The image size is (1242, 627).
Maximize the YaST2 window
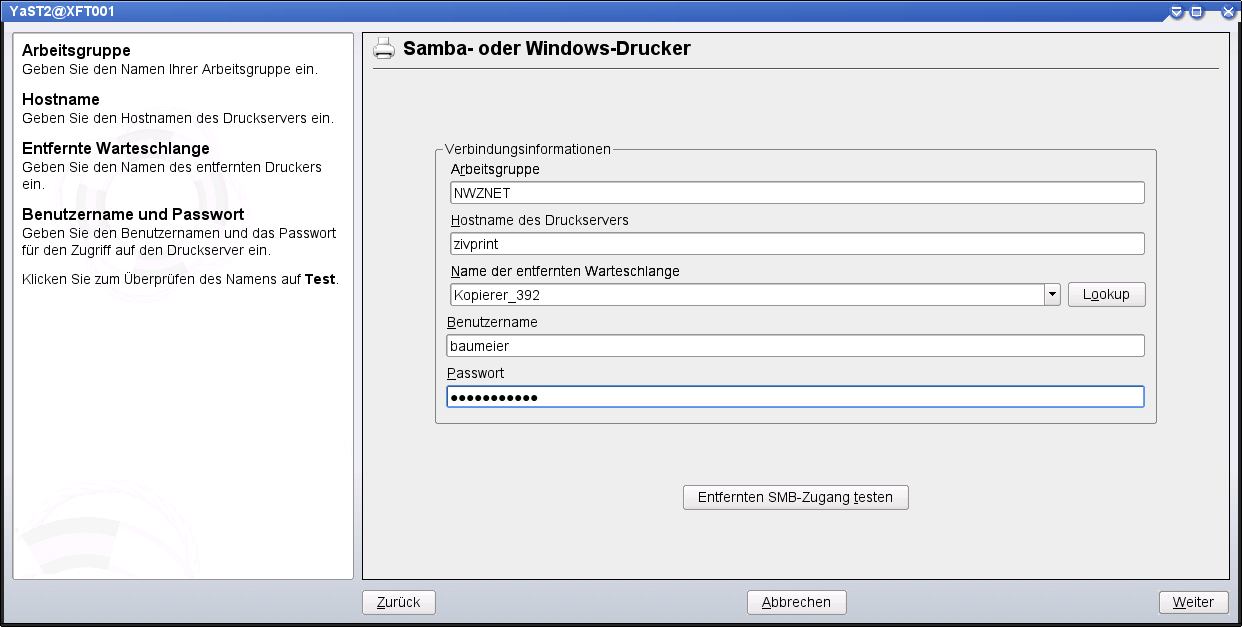[x=1196, y=12]
